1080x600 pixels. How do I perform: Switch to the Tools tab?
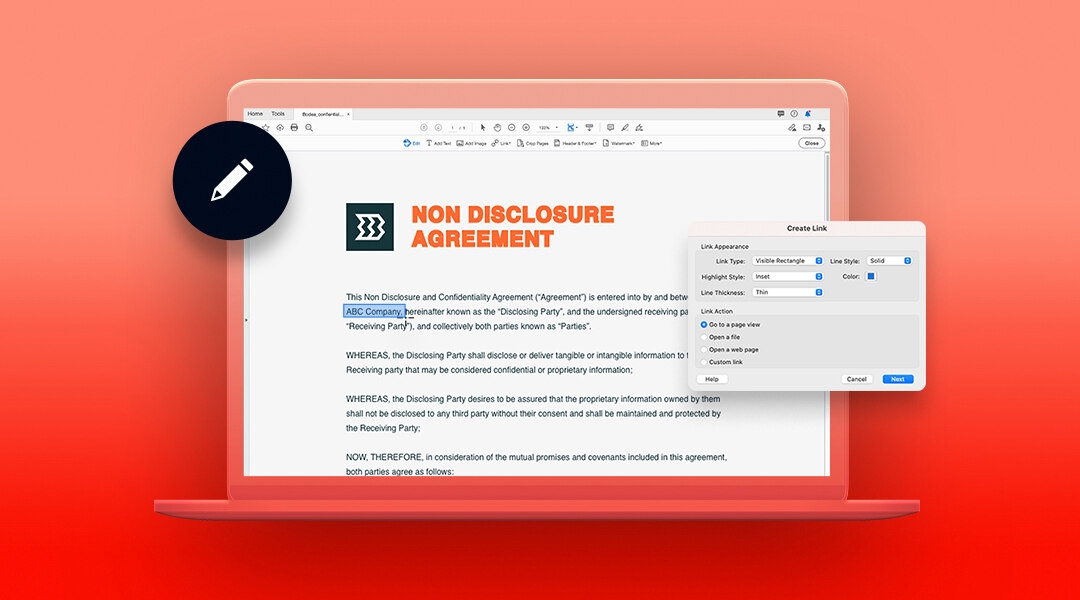[x=278, y=114]
